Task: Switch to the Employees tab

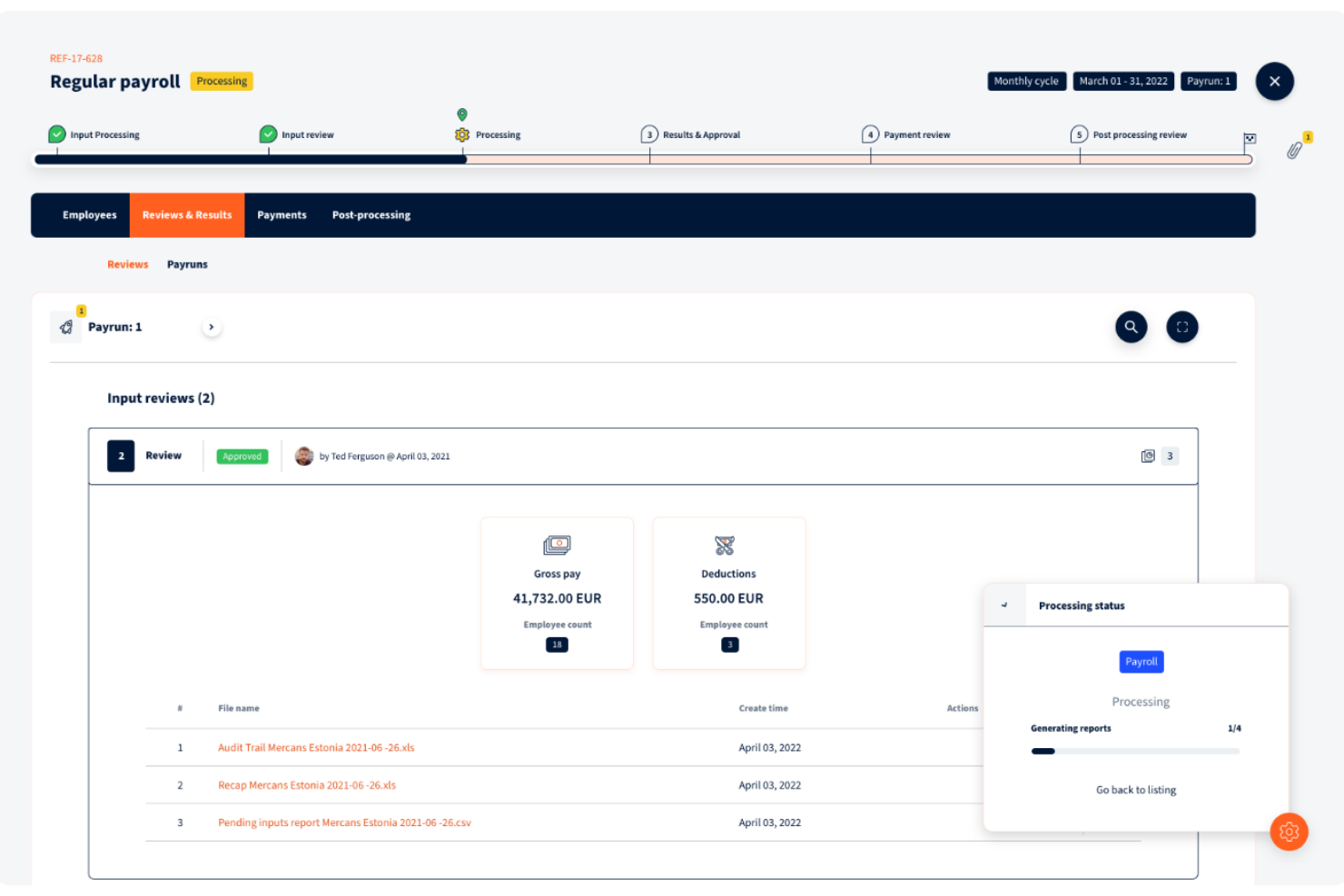Action: 89,215
